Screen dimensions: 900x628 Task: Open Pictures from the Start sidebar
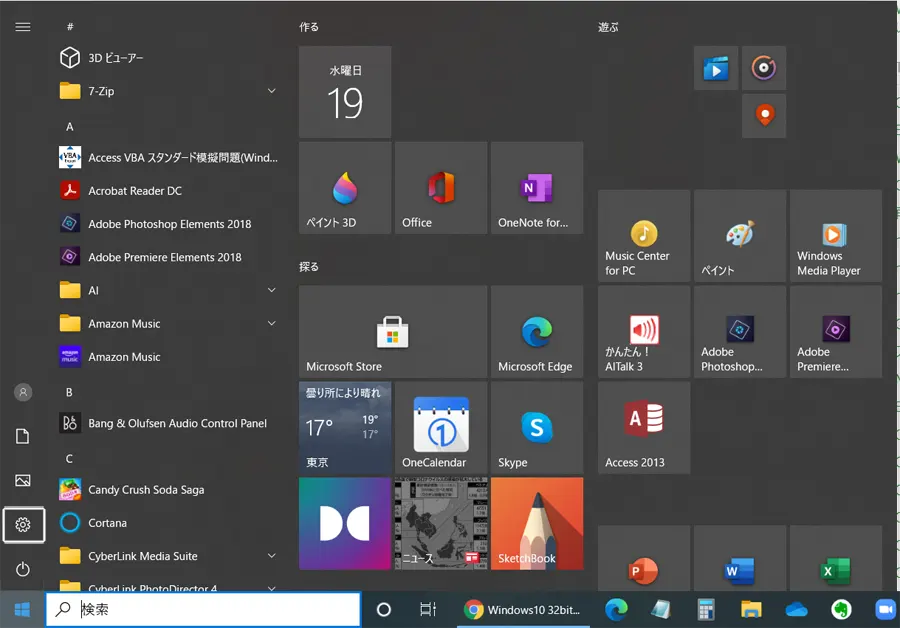[23, 480]
